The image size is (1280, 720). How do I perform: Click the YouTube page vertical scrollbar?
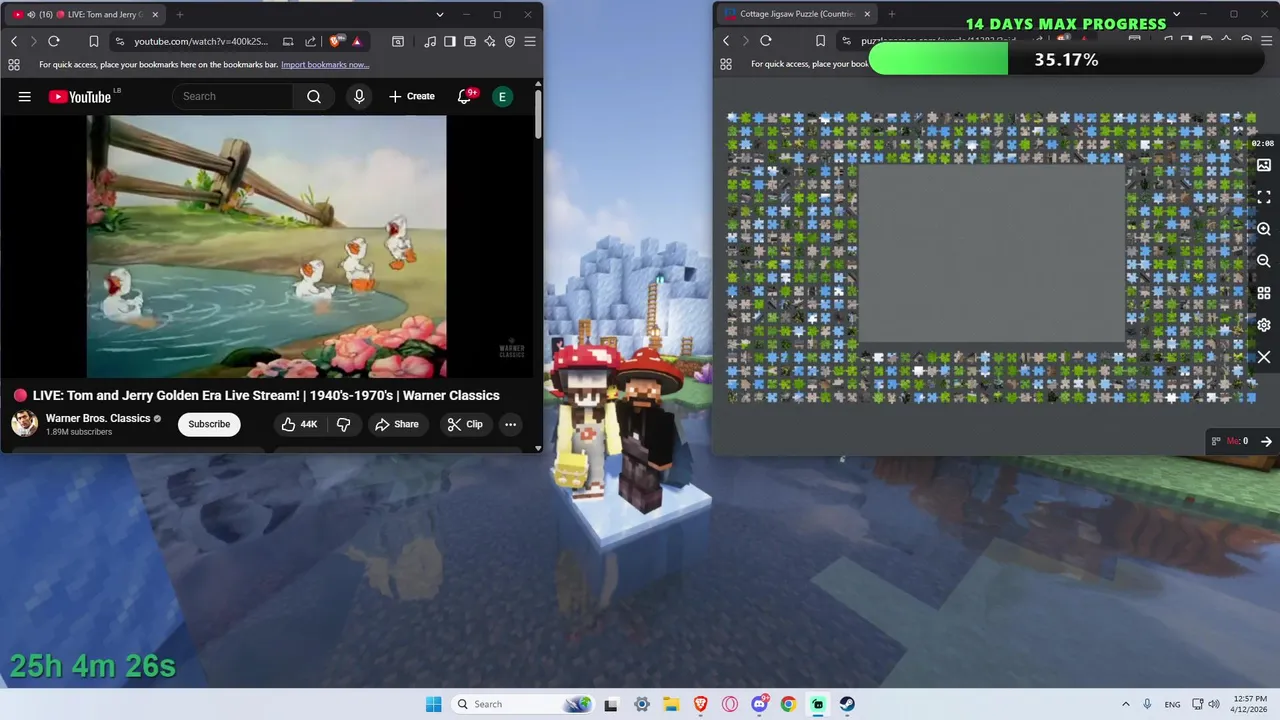pos(537,113)
